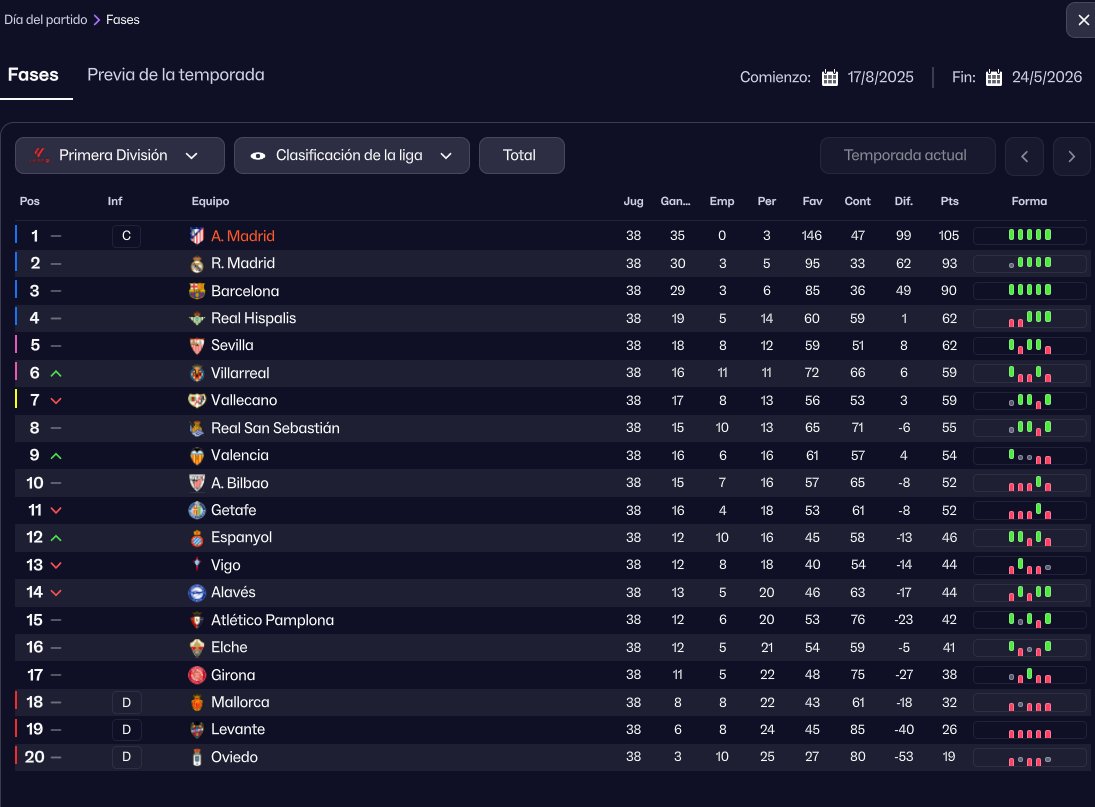Click the Espanyol club crest
This screenshot has height=807, width=1095.
(x=197, y=538)
